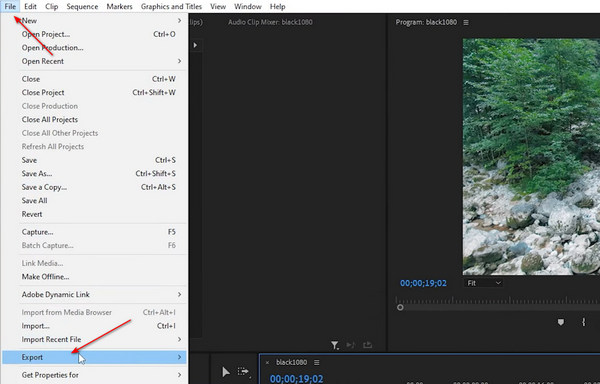600x384 pixels.
Task: Expand the Open Recent submenu
Action: point(94,61)
